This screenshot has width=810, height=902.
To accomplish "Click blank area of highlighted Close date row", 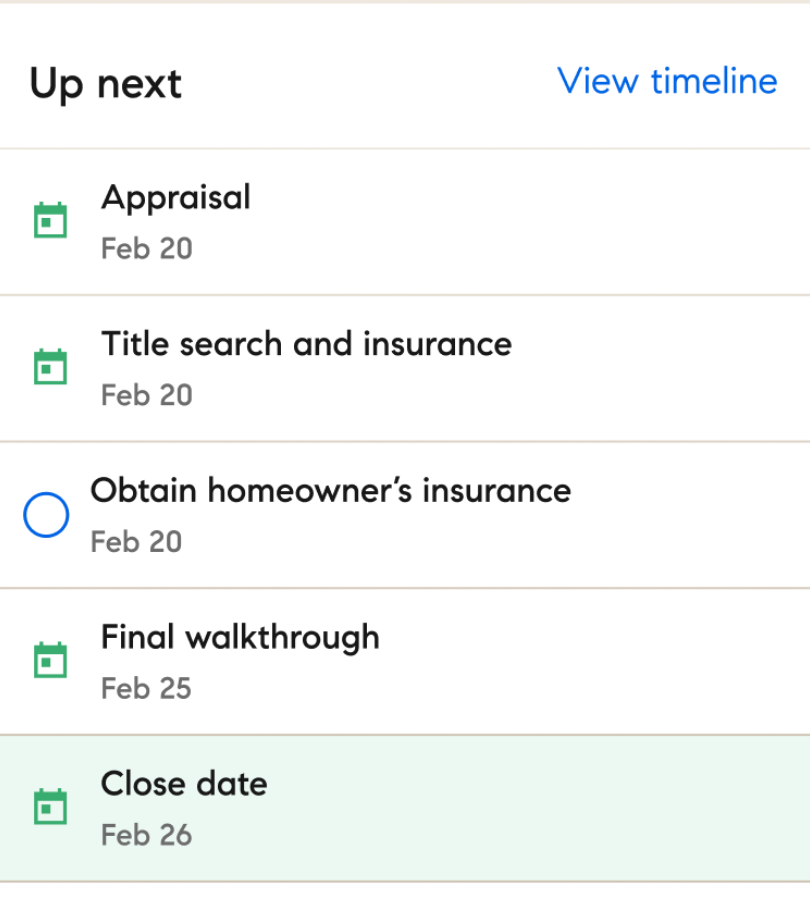I will (x=550, y=808).
